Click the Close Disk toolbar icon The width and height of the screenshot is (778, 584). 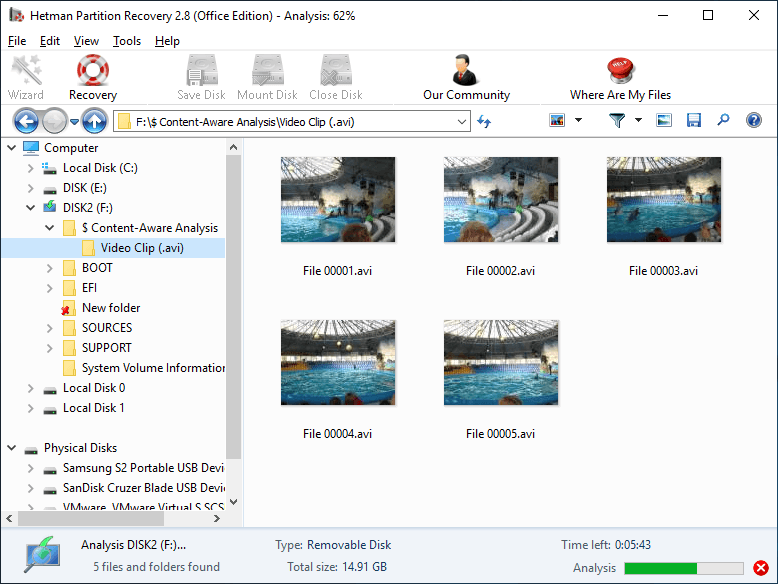(336, 70)
